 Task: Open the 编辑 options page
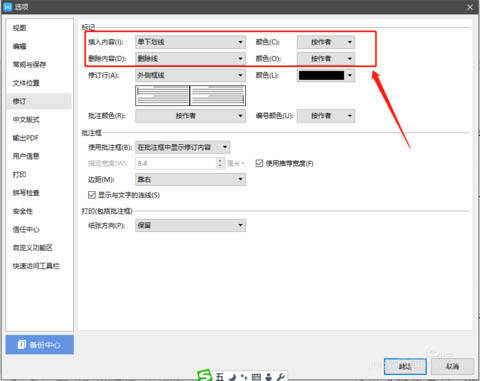pos(19,46)
